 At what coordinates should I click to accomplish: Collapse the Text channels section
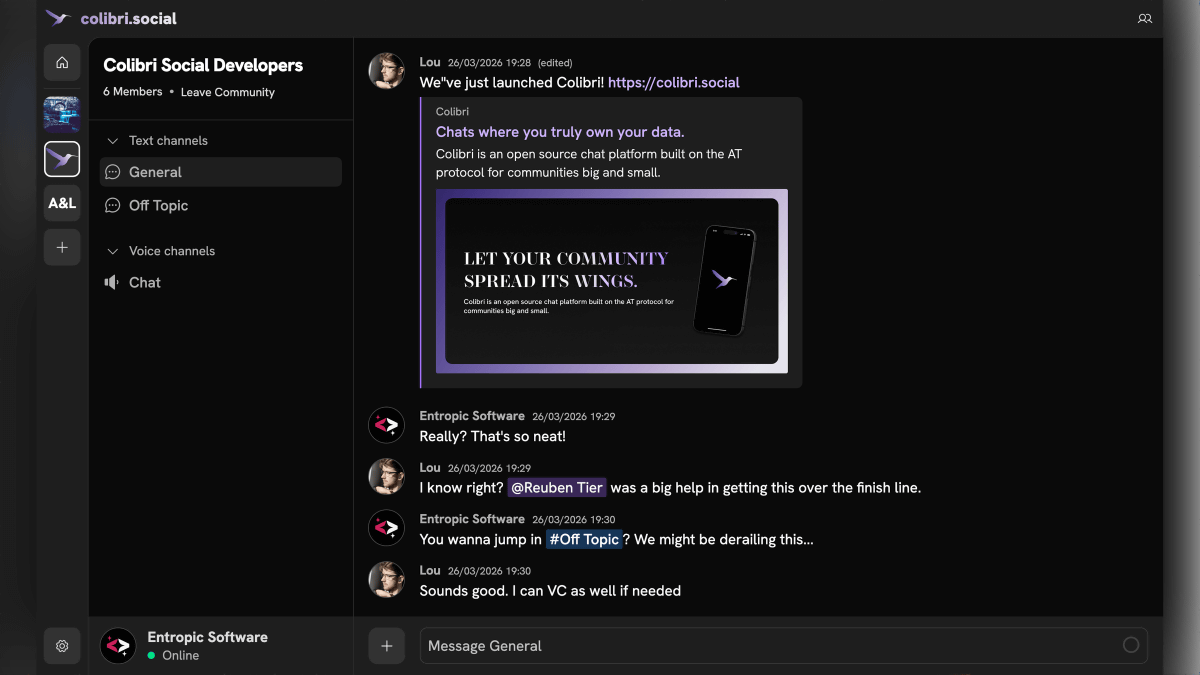[113, 141]
